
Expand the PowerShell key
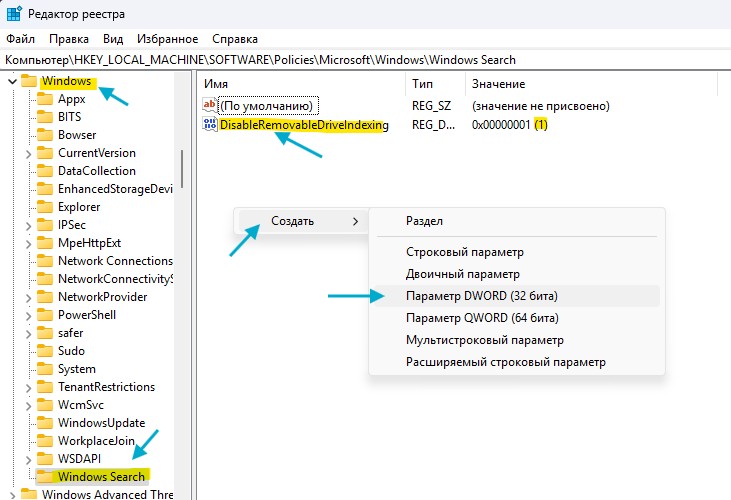[28, 315]
